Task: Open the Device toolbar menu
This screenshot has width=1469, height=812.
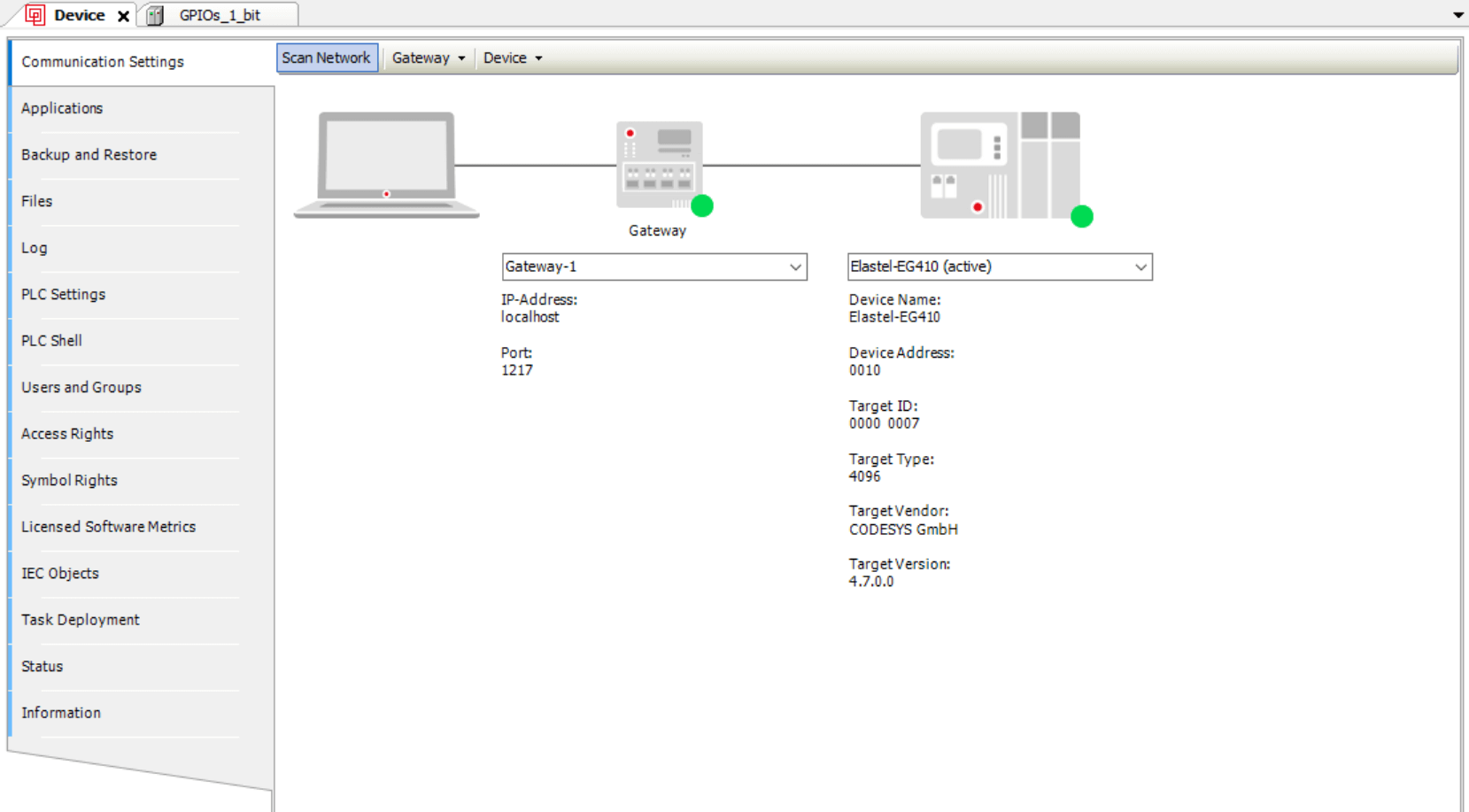Action: point(513,58)
